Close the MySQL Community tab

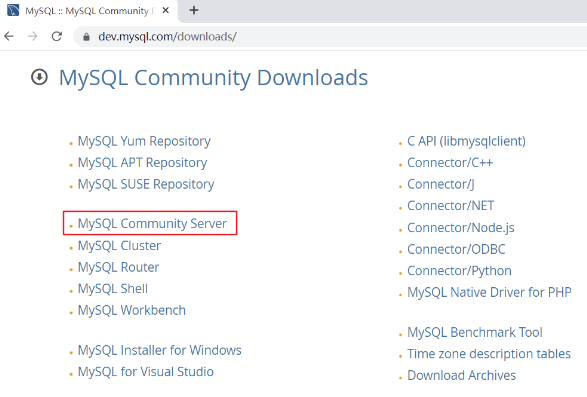coord(165,10)
